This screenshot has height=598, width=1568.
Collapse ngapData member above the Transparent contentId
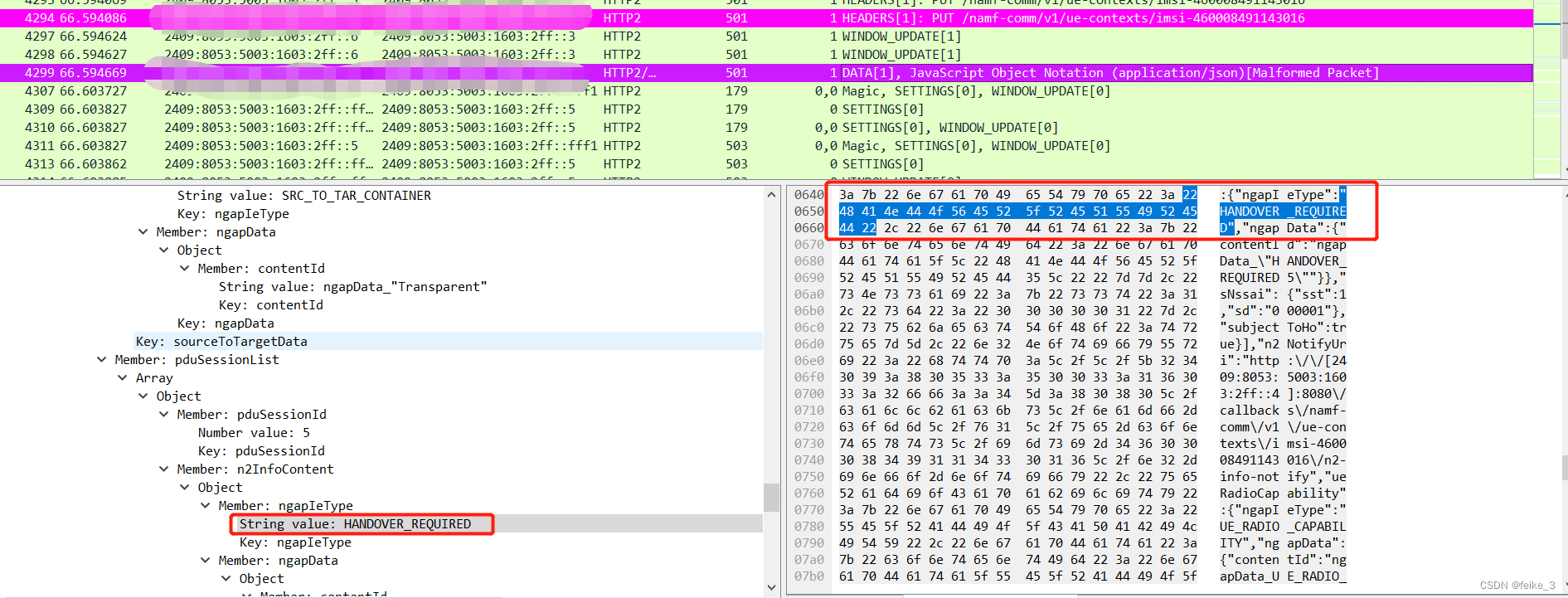click(x=143, y=232)
